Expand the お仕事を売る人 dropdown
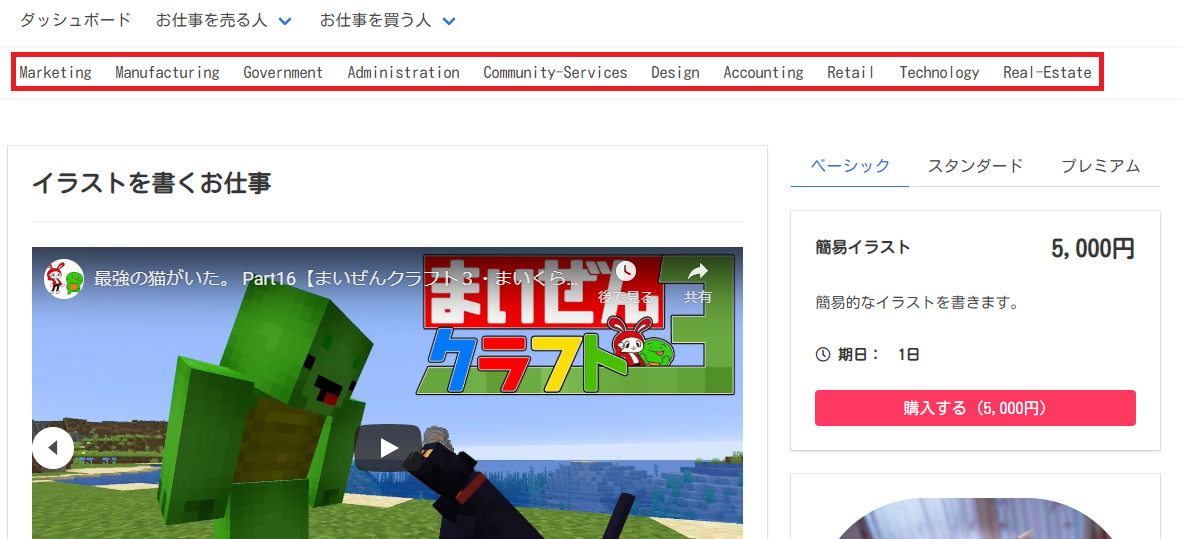1183x539 pixels. click(224, 20)
